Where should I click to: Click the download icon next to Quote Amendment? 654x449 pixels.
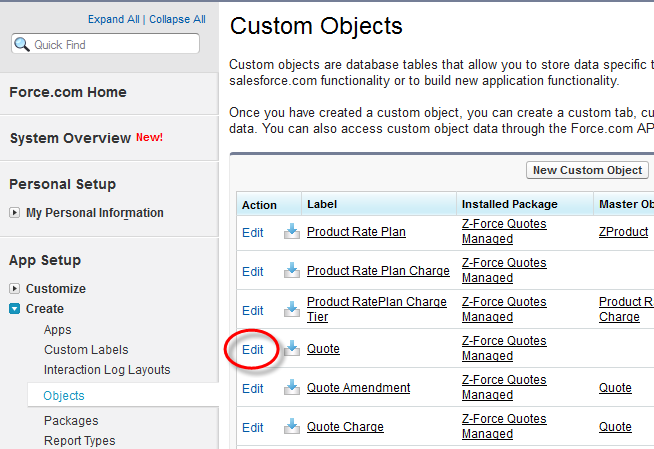pos(292,388)
